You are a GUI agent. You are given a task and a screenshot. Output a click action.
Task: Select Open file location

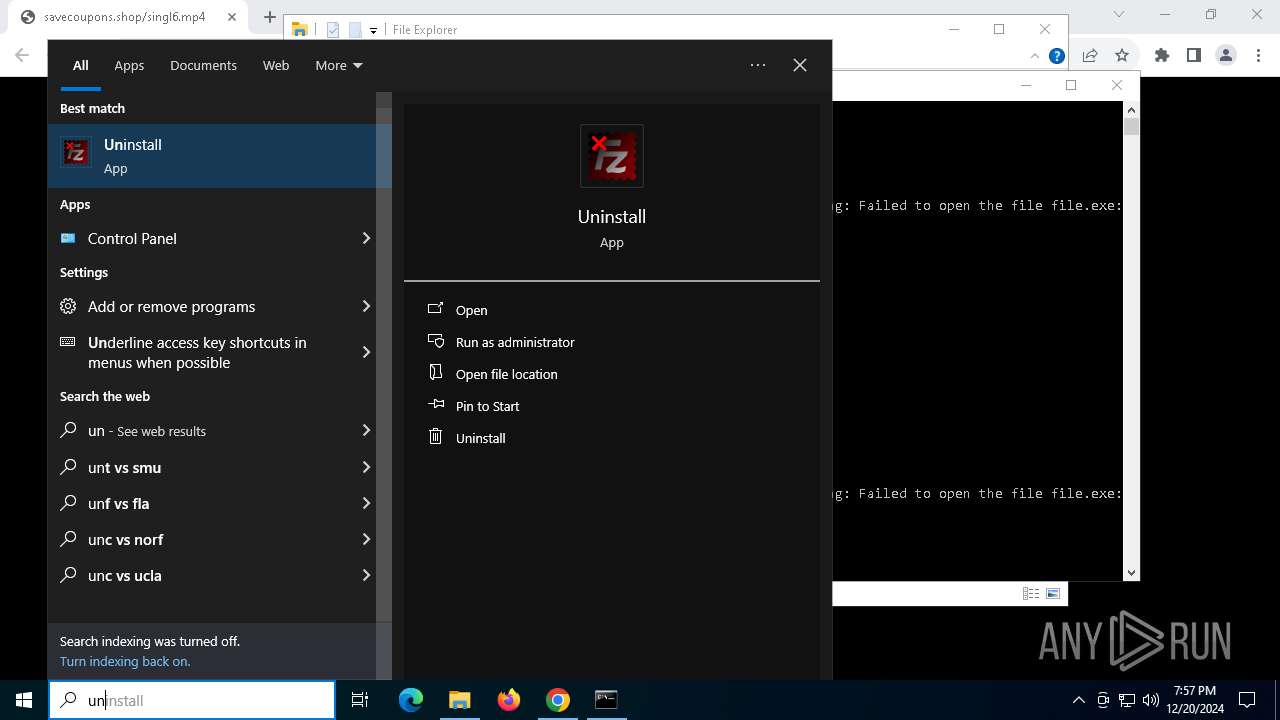(506, 374)
